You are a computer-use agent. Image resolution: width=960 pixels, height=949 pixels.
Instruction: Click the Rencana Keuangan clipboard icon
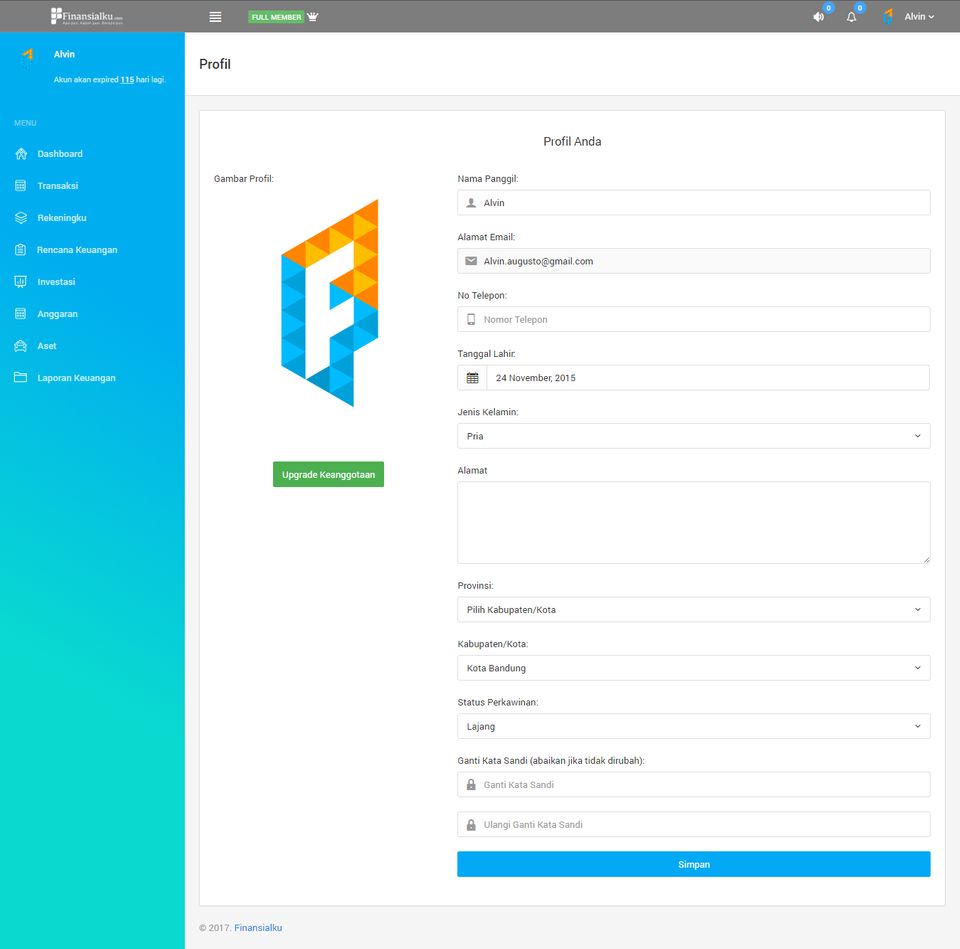[x=20, y=250]
